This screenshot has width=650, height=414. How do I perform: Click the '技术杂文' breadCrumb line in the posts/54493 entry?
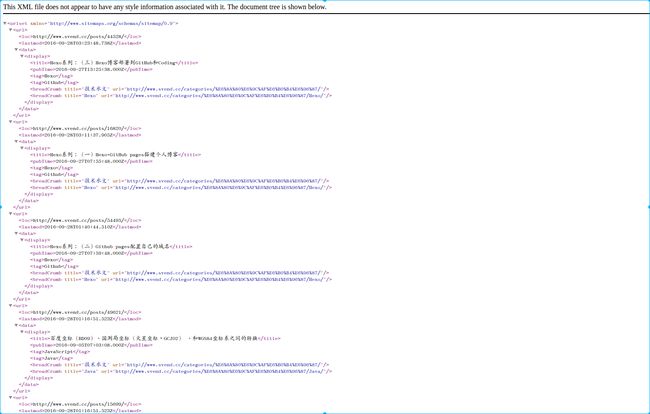179,273
